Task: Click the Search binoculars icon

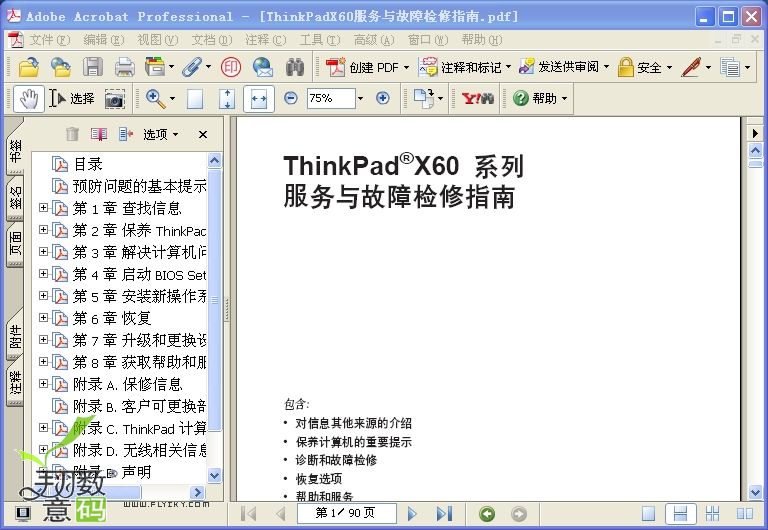Action: click(295, 67)
